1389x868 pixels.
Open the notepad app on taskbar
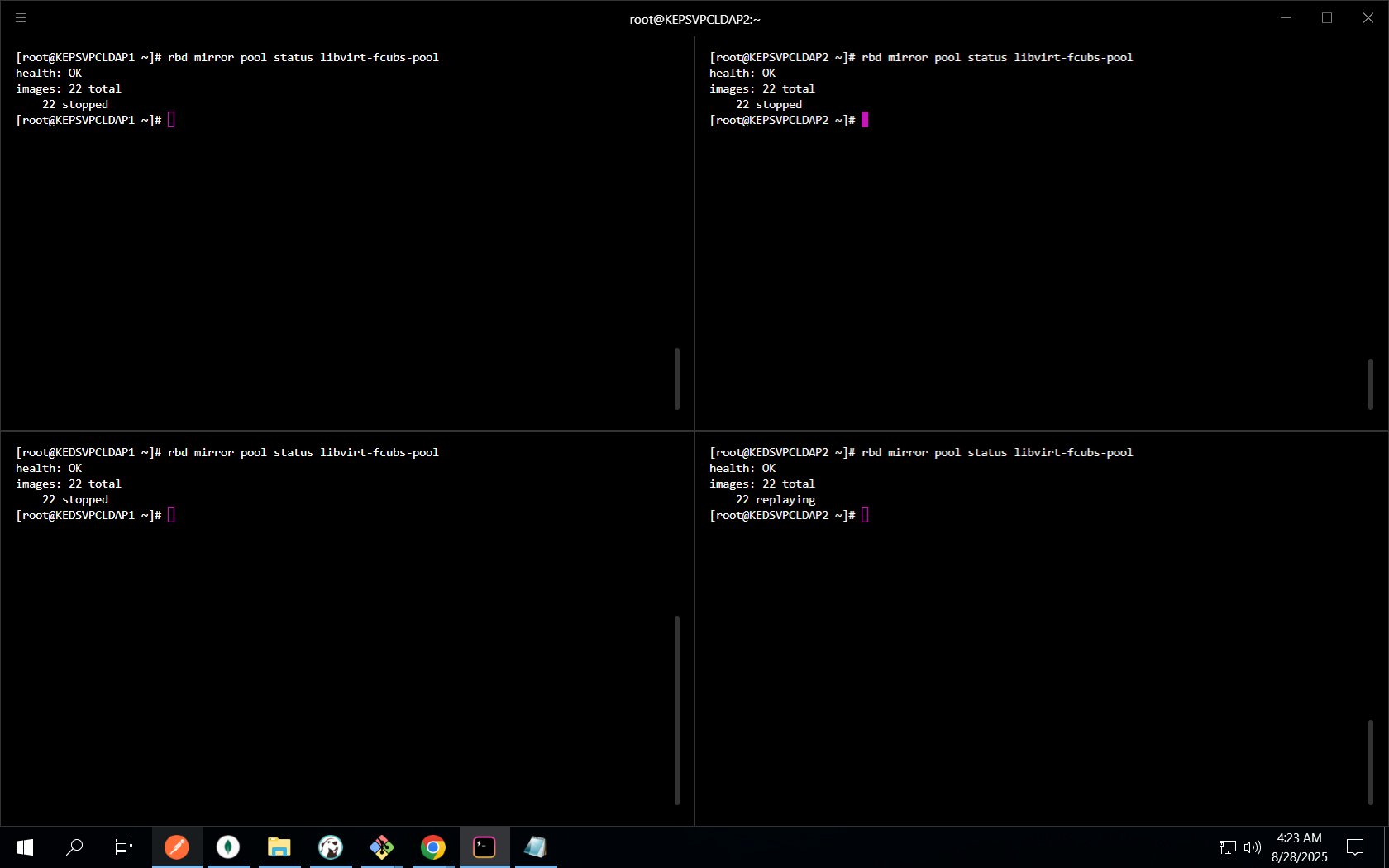pyautogui.click(x=536, y=847)
